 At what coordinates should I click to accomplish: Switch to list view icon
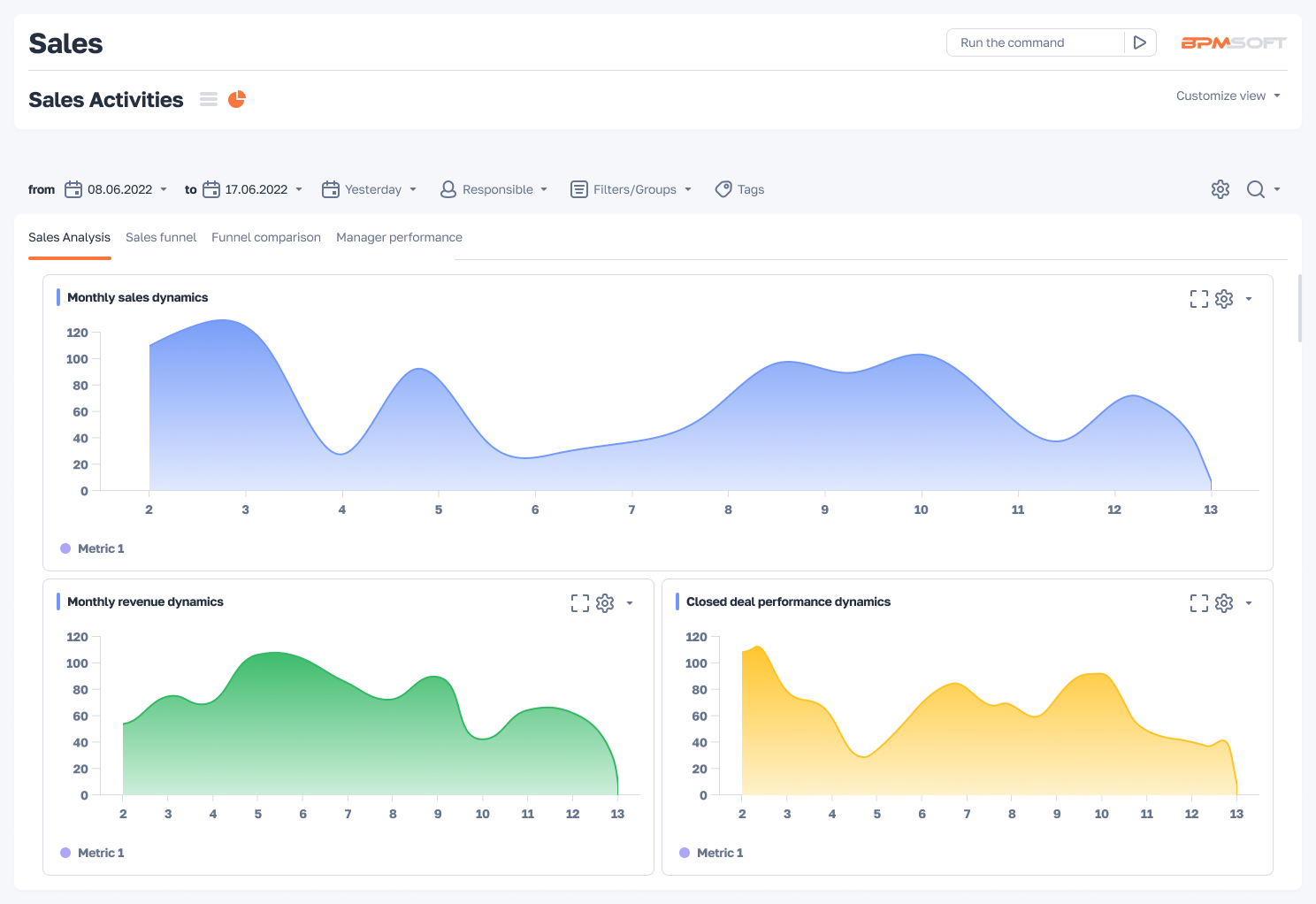pyautogui.click(x=209, y=99)
